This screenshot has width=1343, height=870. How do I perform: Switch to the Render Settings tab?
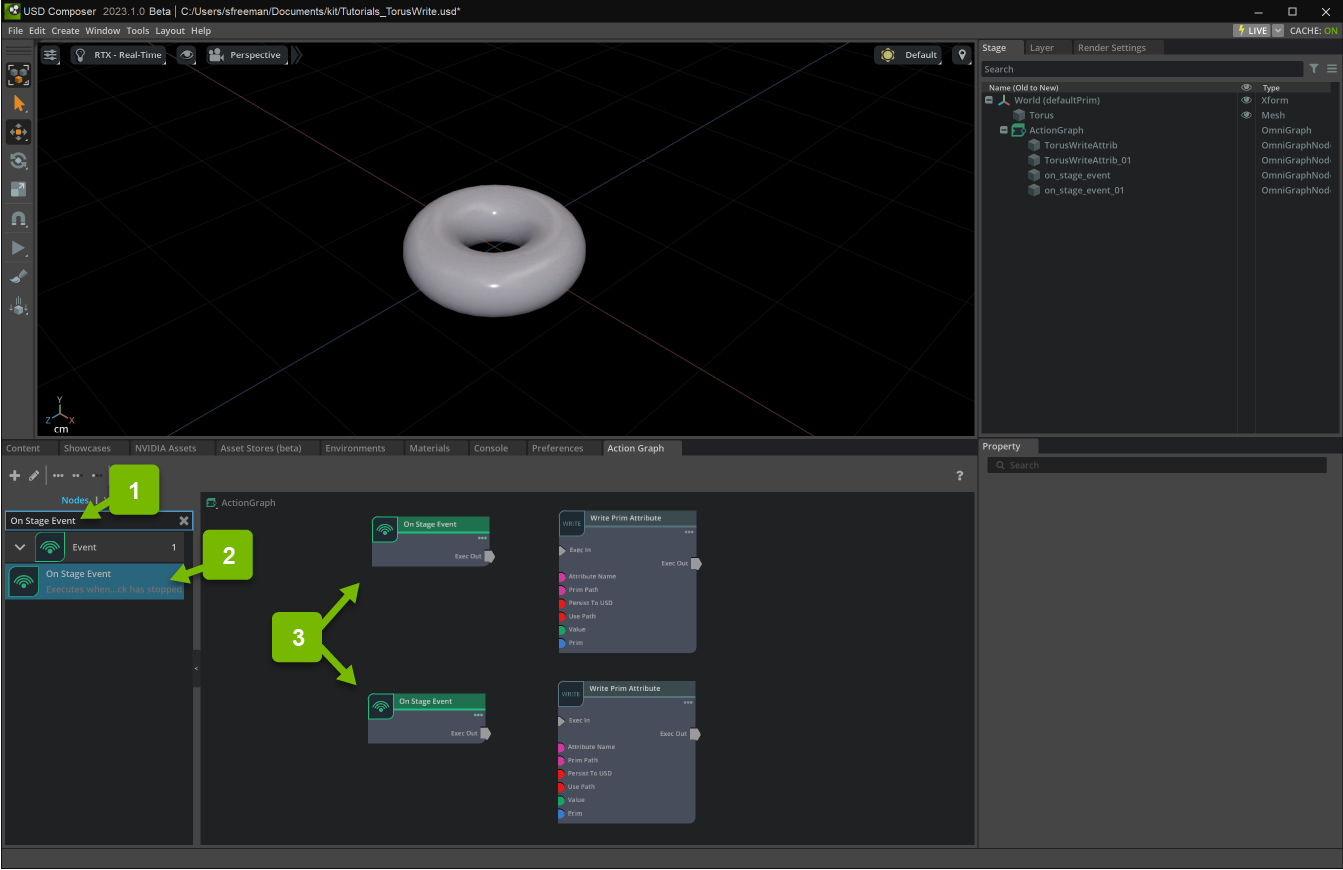point(1112,48)
